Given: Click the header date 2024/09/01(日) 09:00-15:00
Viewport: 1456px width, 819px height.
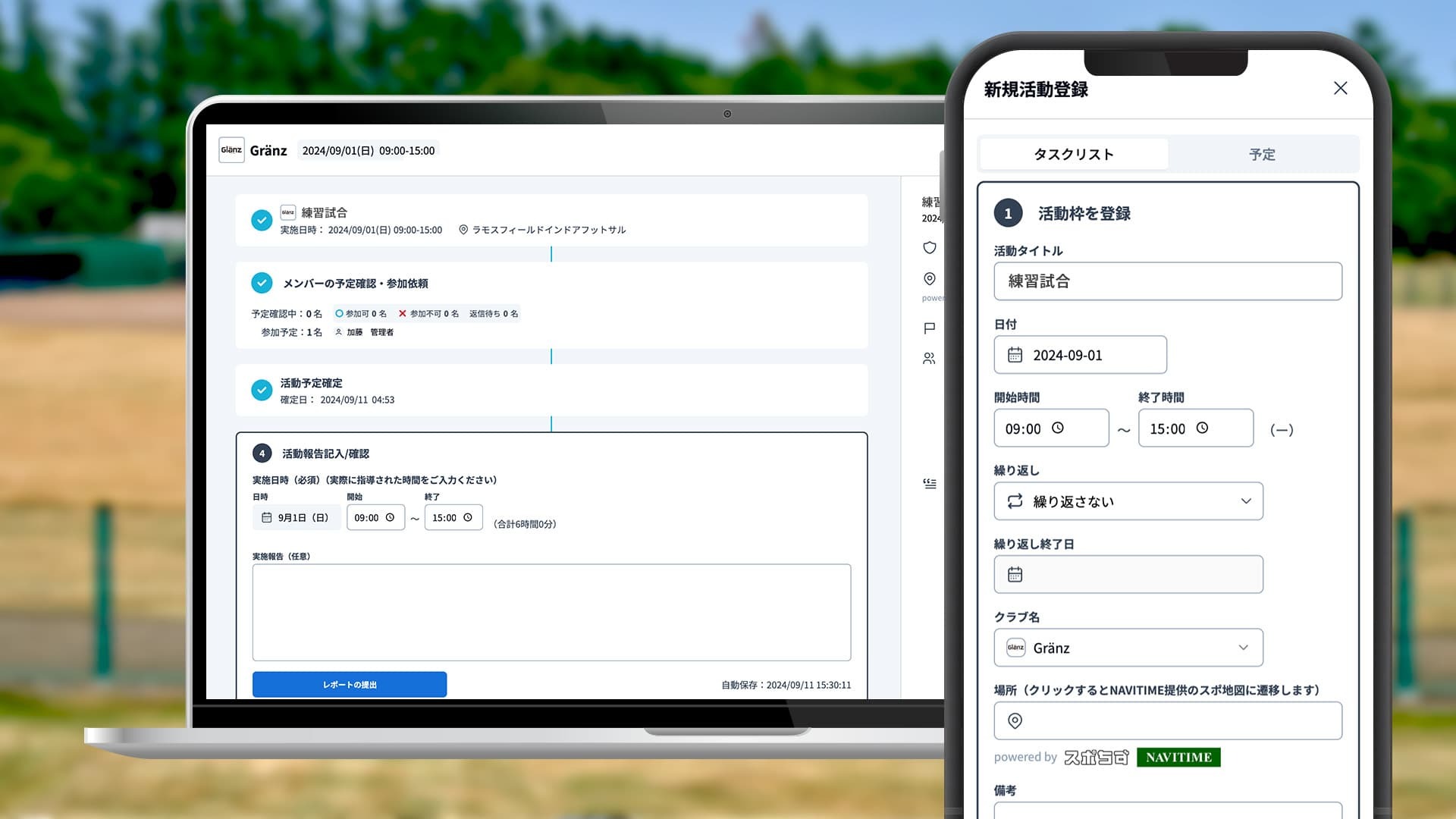Looking at the screenshot, I should (x=369, y=151).
